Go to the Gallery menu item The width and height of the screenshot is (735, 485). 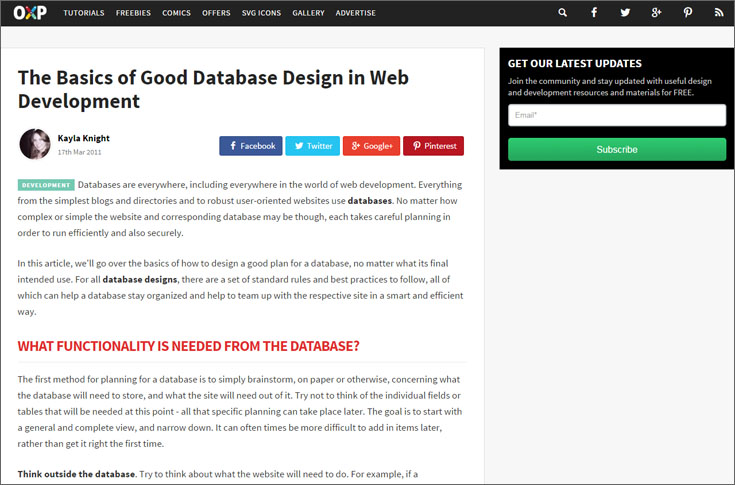tap(308, 13)
